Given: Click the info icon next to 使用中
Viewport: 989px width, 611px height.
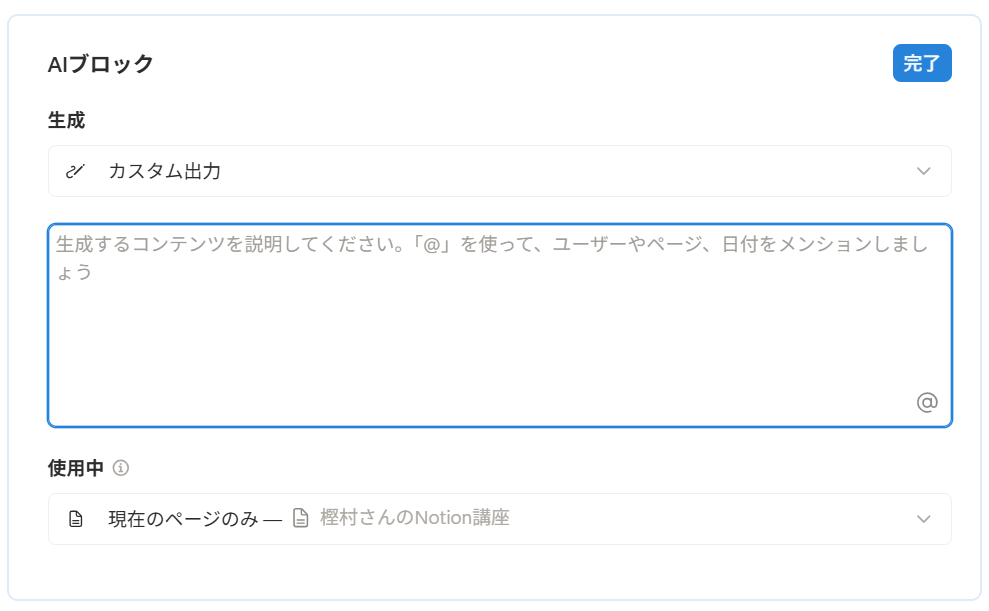Looking at the screenshot, I should pos(120,468).
